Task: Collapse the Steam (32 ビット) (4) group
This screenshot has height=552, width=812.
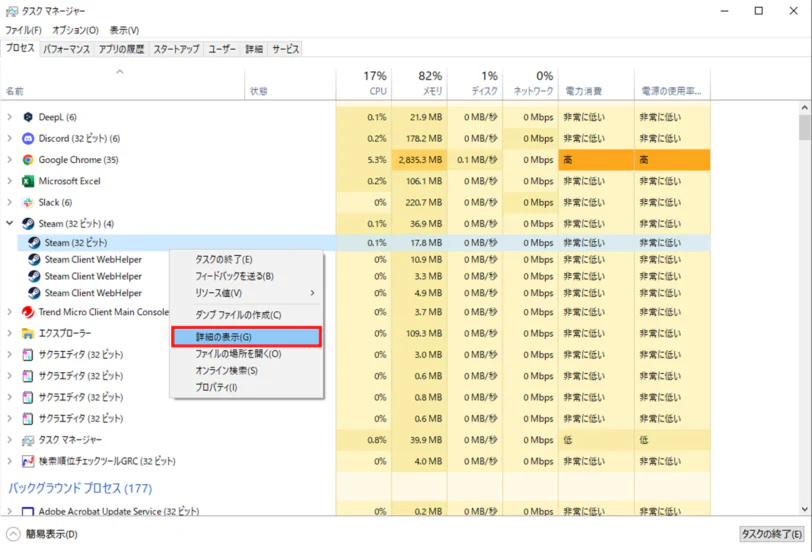Action: pyautogui.click(x=9, y=223)
